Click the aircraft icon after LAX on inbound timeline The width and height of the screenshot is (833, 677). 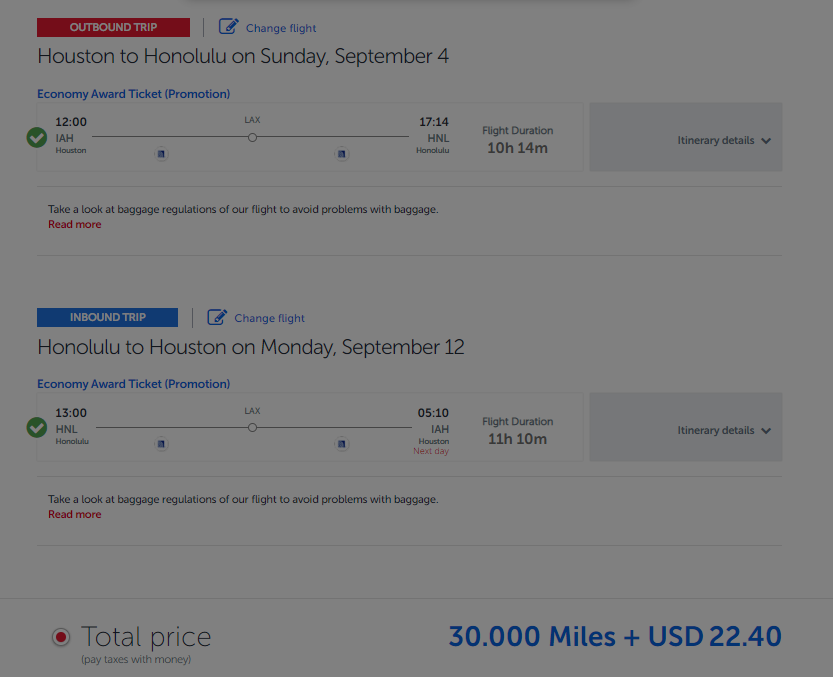[341, 443]
